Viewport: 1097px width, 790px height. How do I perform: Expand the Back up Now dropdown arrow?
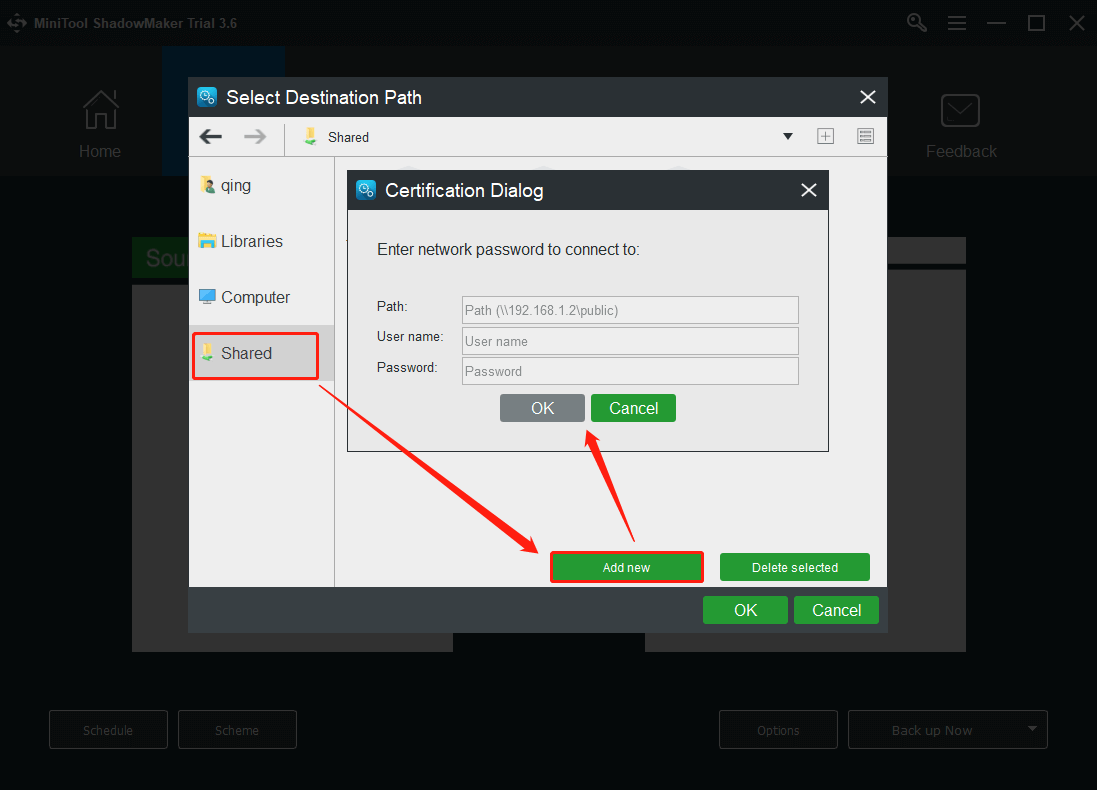tap(1032, 728)
